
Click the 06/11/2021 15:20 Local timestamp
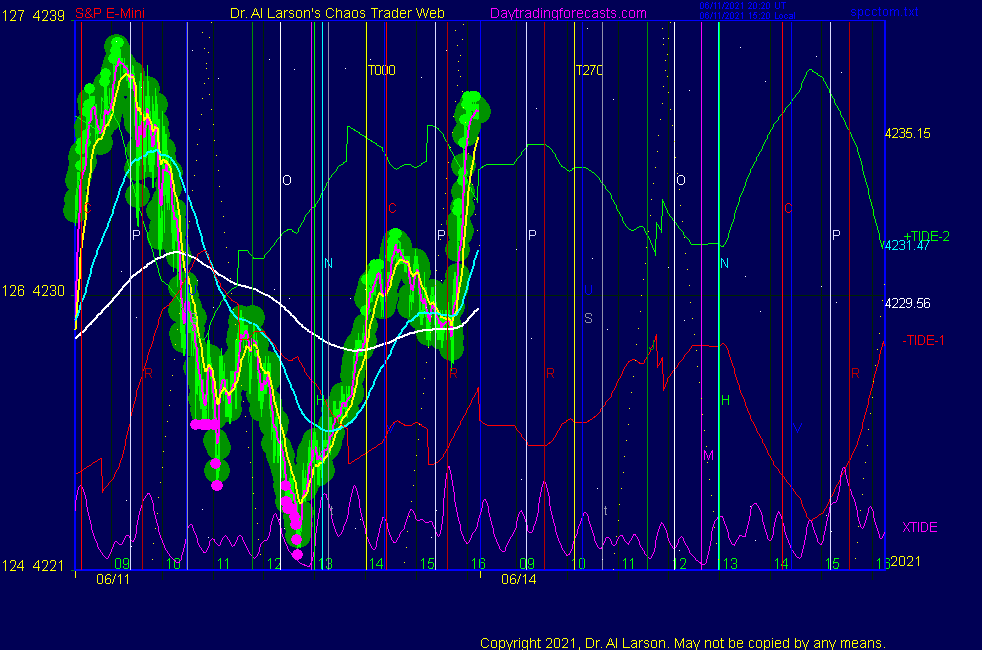[x=747, y=15]
